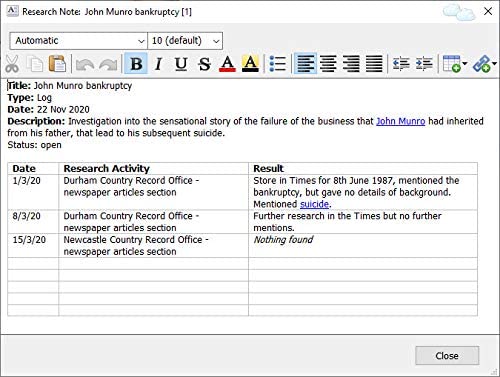Expand the insert table dropdown arrow
This screenshot has height=377, width=500.
(465, 63)
